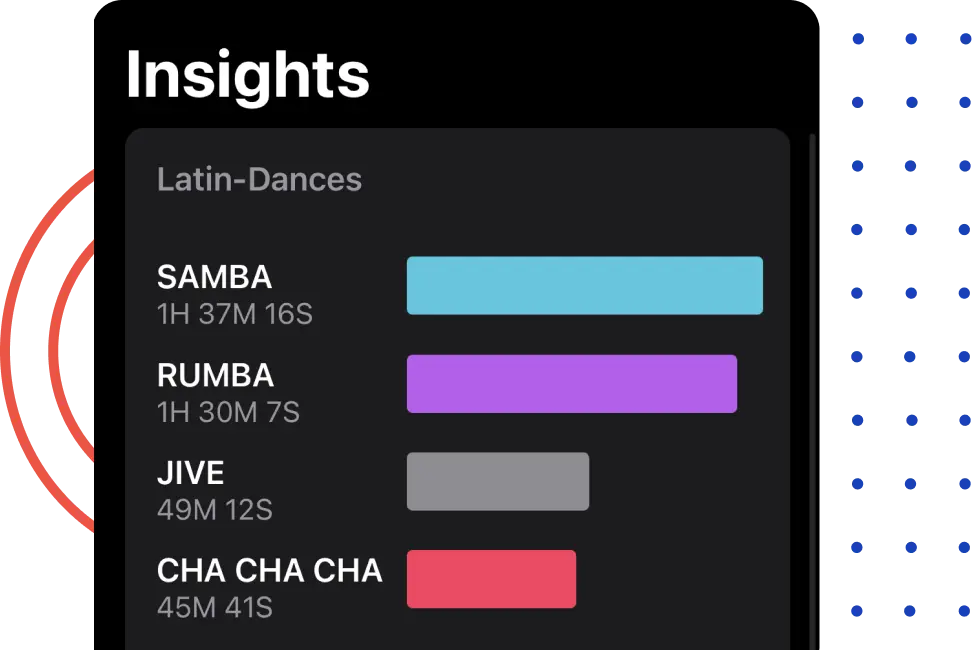
Task: Click the red CHA CHA CHA bar
Action: [491, 578]
